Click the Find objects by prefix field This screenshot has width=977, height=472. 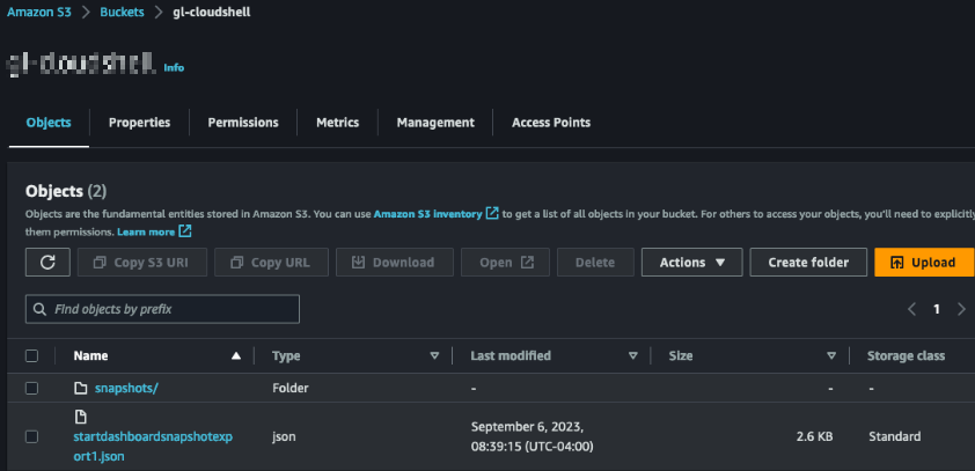coord(162,309)
